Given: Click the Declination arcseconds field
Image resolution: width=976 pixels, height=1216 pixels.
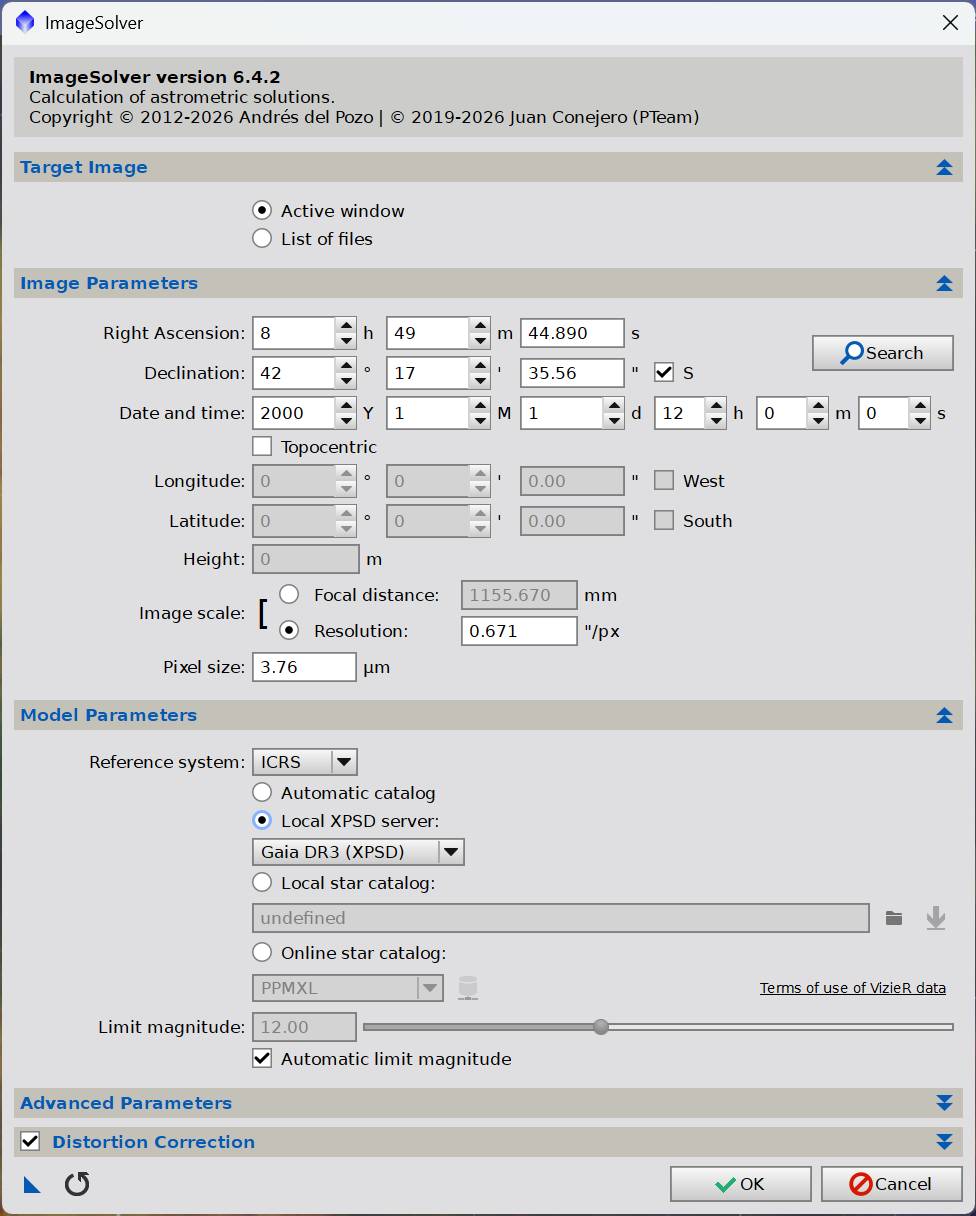Looking at the screenshot, I should click(572, 373).
